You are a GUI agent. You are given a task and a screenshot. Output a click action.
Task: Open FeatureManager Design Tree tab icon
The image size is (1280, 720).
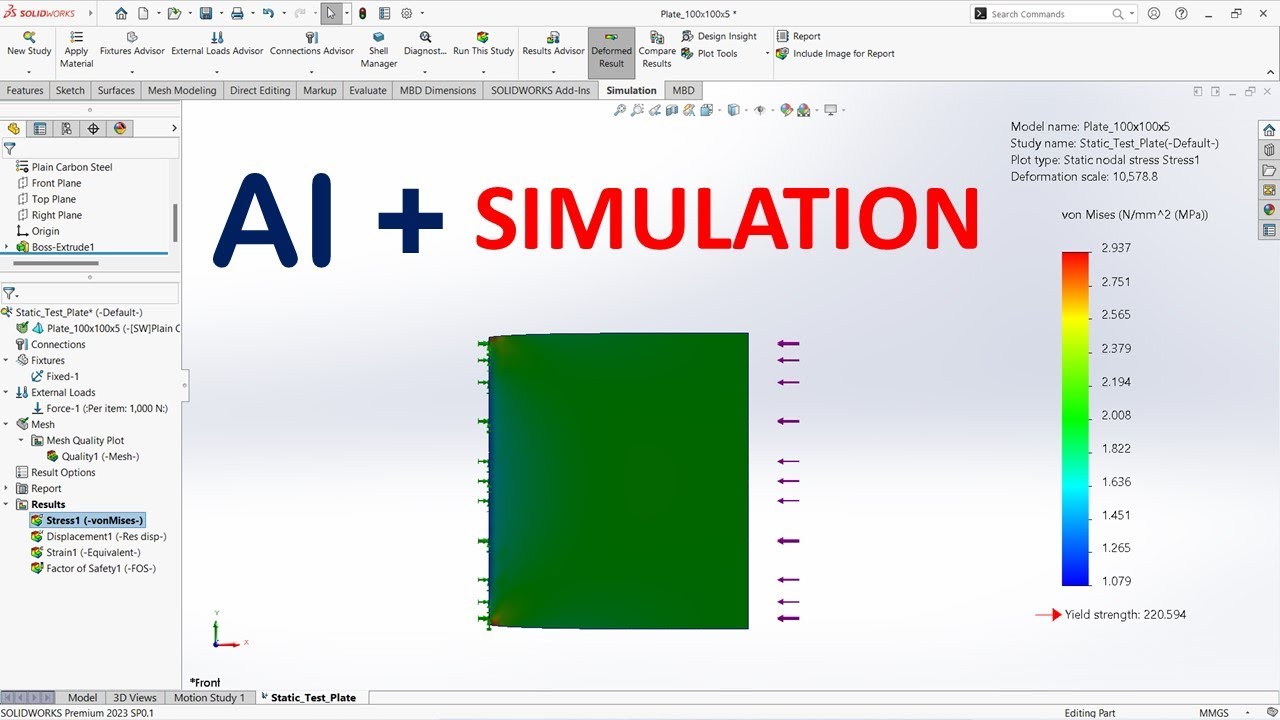[14, 128]
